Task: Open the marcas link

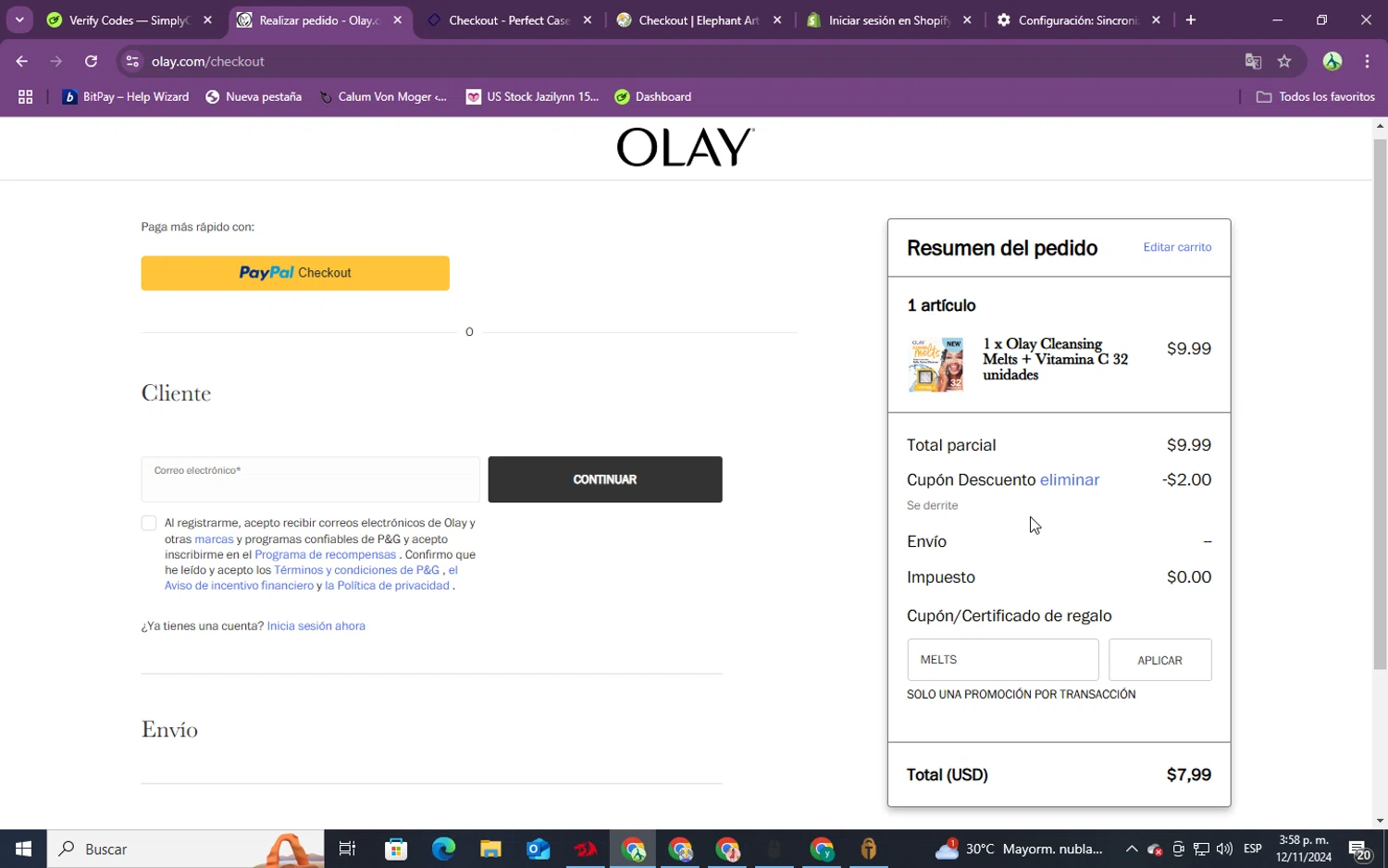Action: pyautogui.click(x=214, y=539)
